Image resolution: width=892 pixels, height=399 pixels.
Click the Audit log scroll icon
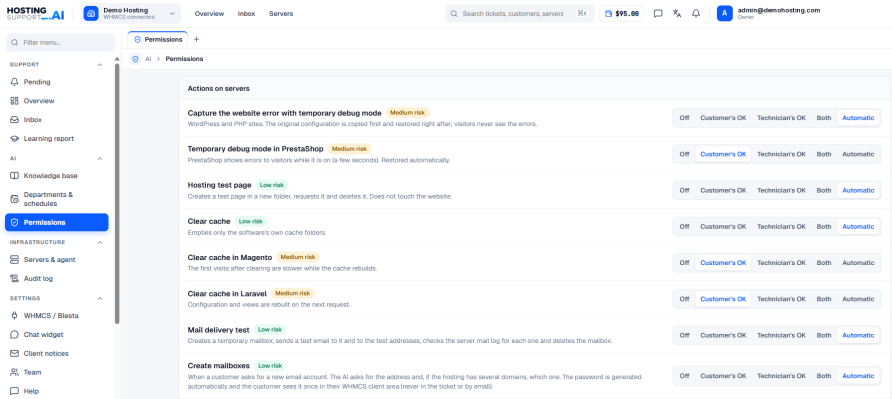coord(15,278)
